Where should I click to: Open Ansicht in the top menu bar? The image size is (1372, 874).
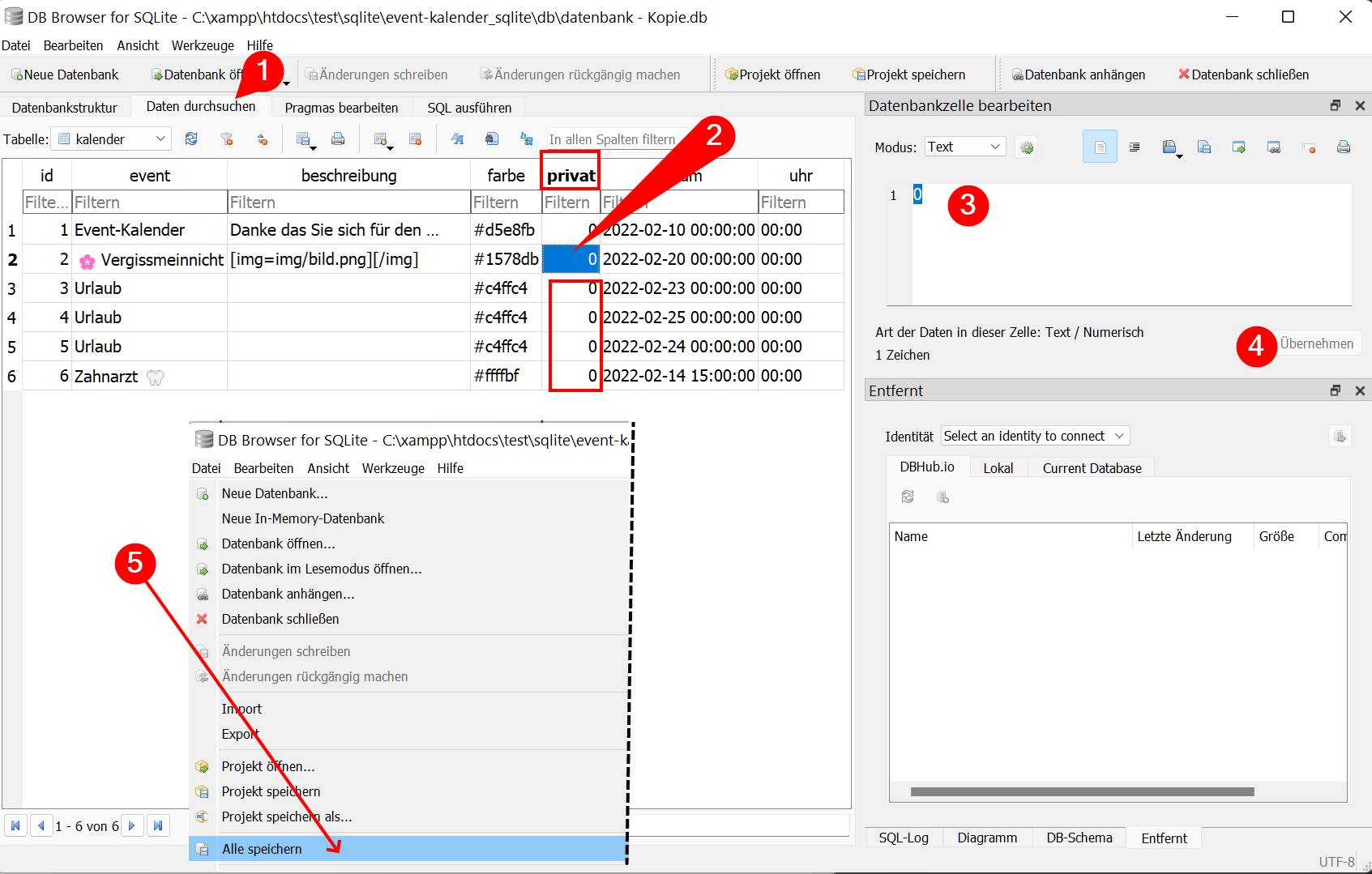(x=138, y=45)
